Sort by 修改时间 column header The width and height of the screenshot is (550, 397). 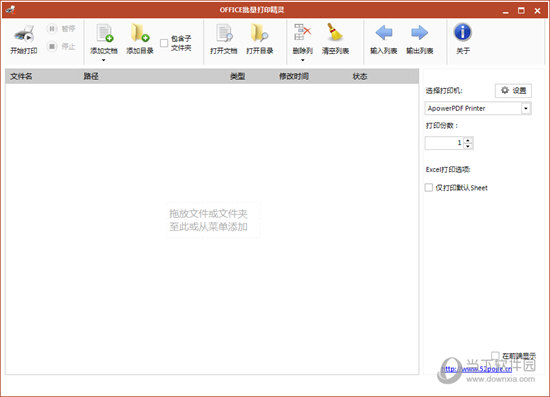point(294,76)
